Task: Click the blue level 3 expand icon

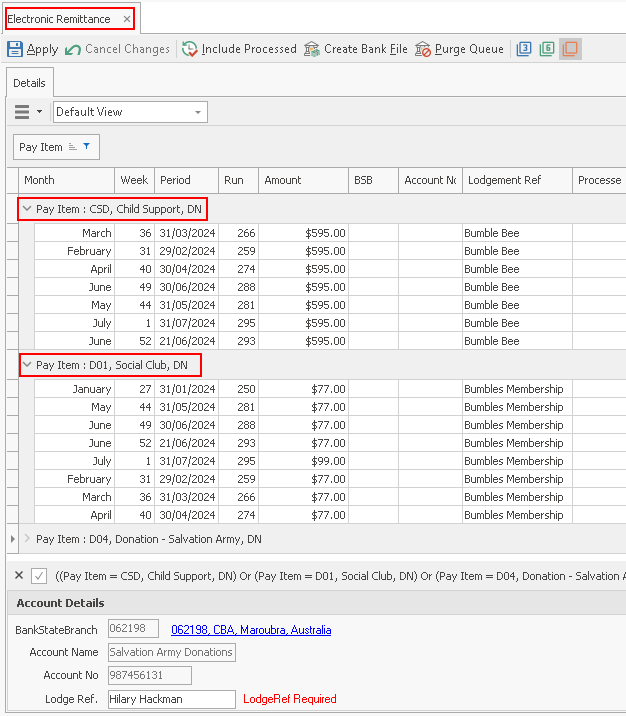Action: point(524,49)
